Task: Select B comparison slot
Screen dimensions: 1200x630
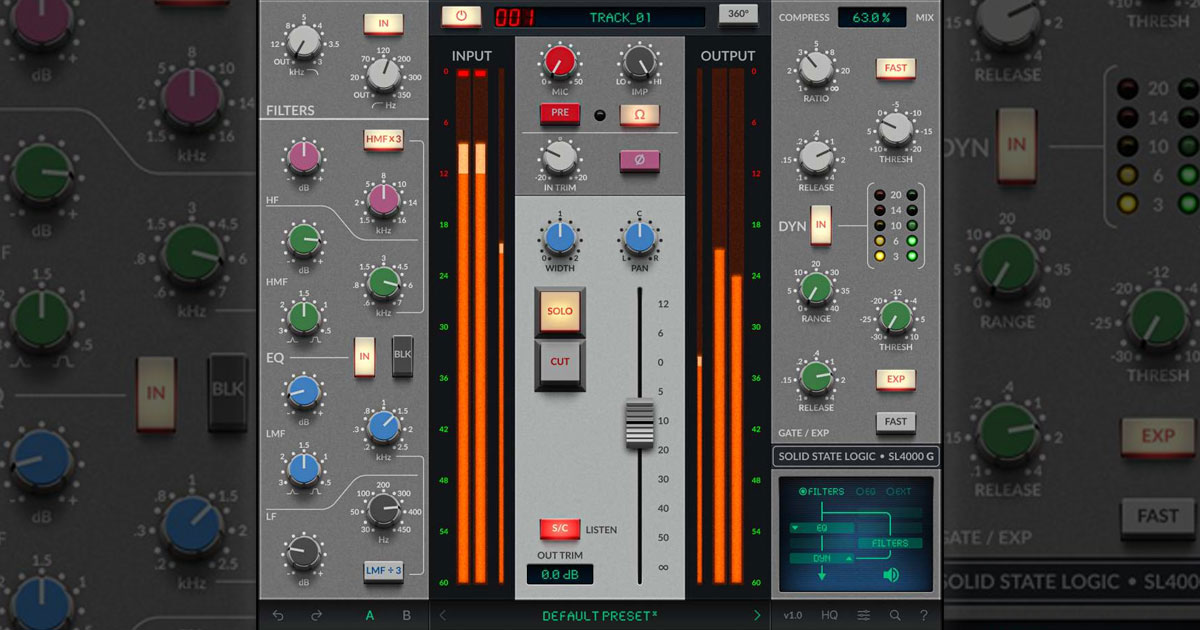Action: tap(406, 616)
